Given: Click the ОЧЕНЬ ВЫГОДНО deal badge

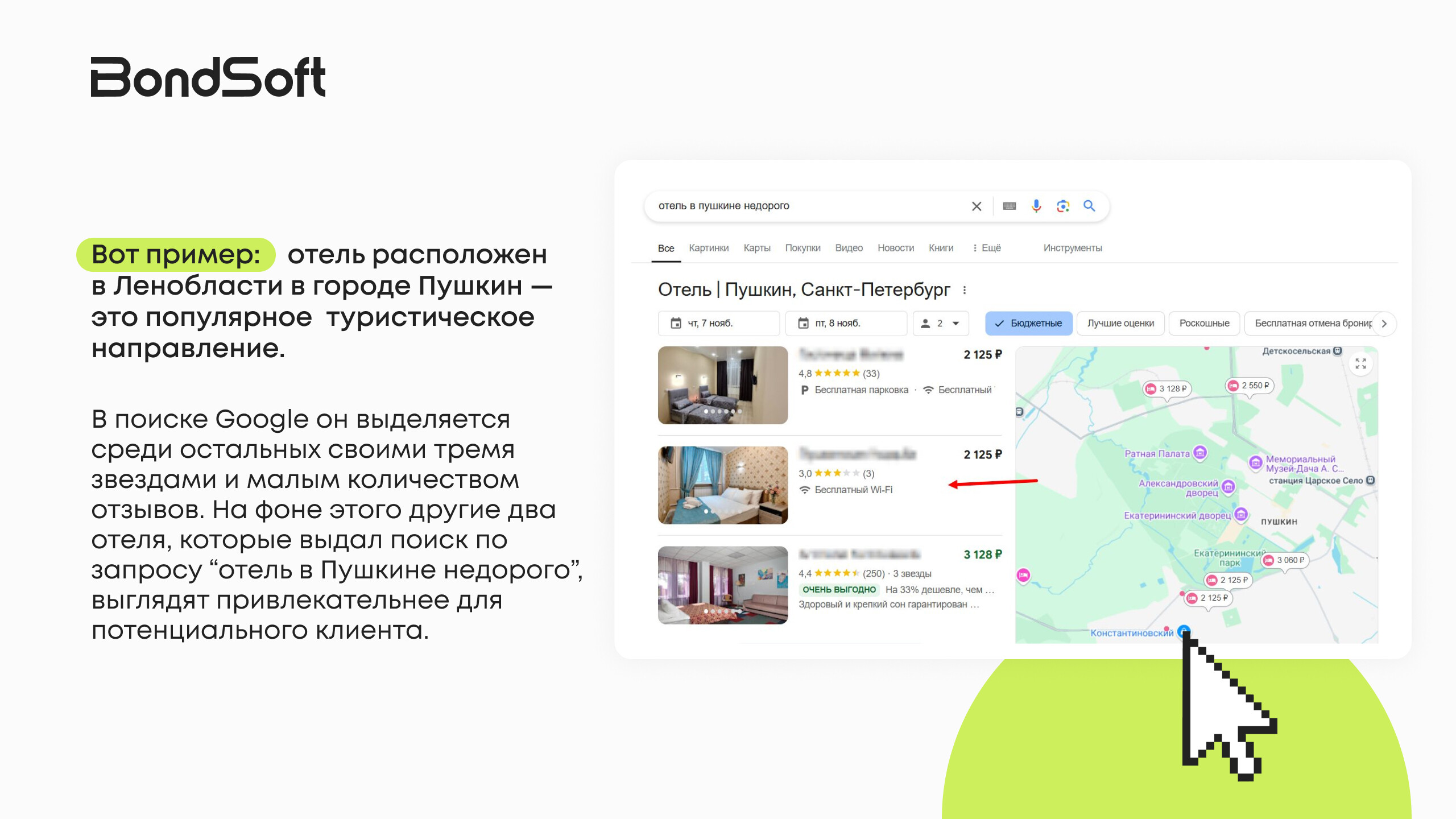Looking at the screenshot, I should 839,590.
